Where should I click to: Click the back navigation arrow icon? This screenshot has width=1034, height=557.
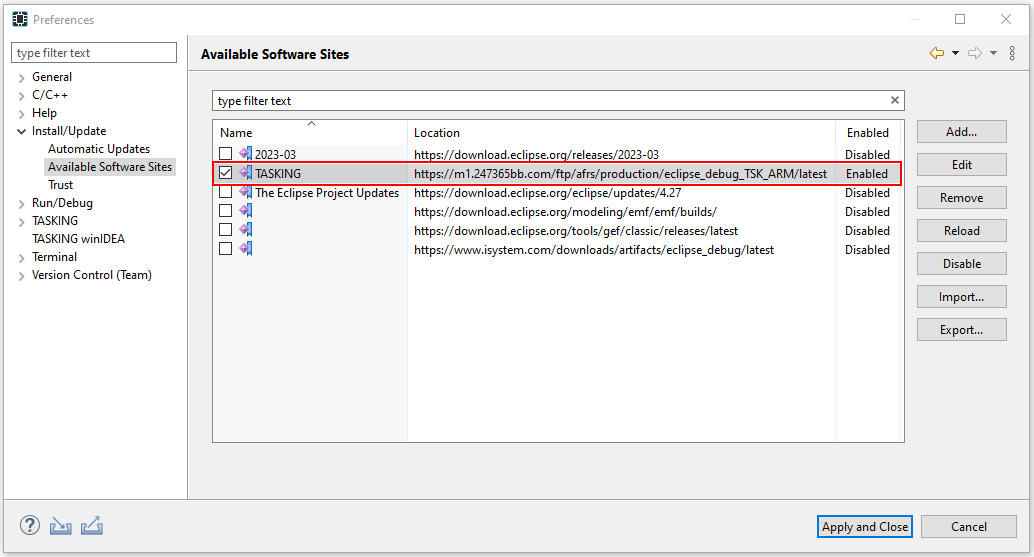[936, 53]
